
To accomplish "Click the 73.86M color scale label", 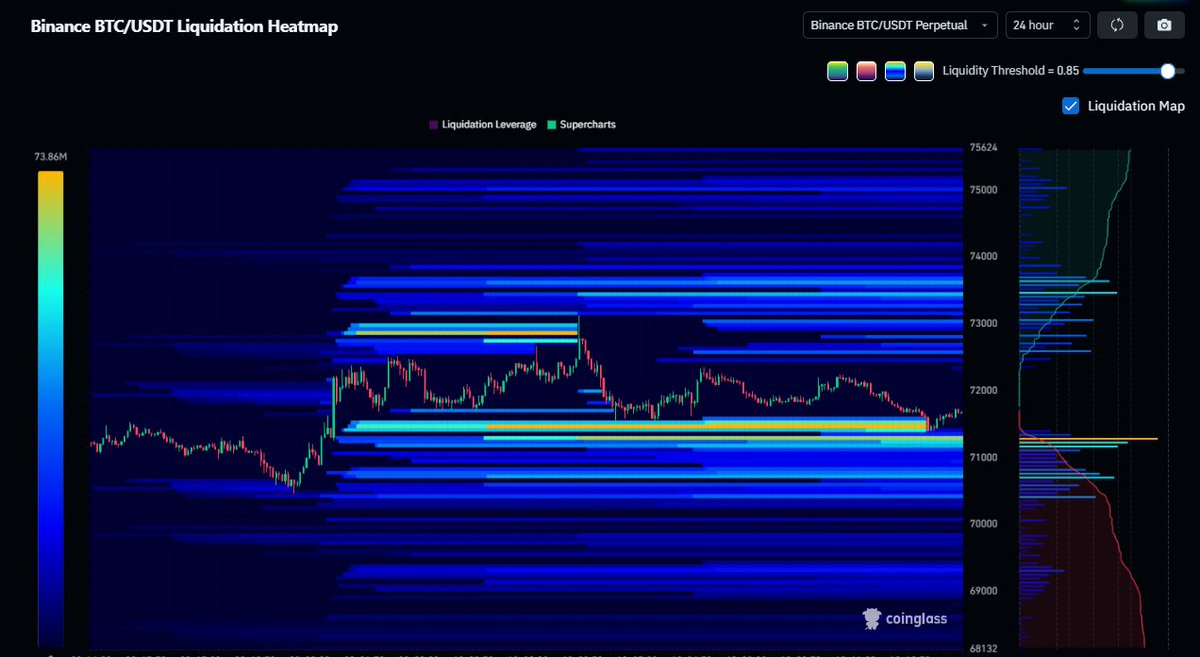I will [50, 157].
